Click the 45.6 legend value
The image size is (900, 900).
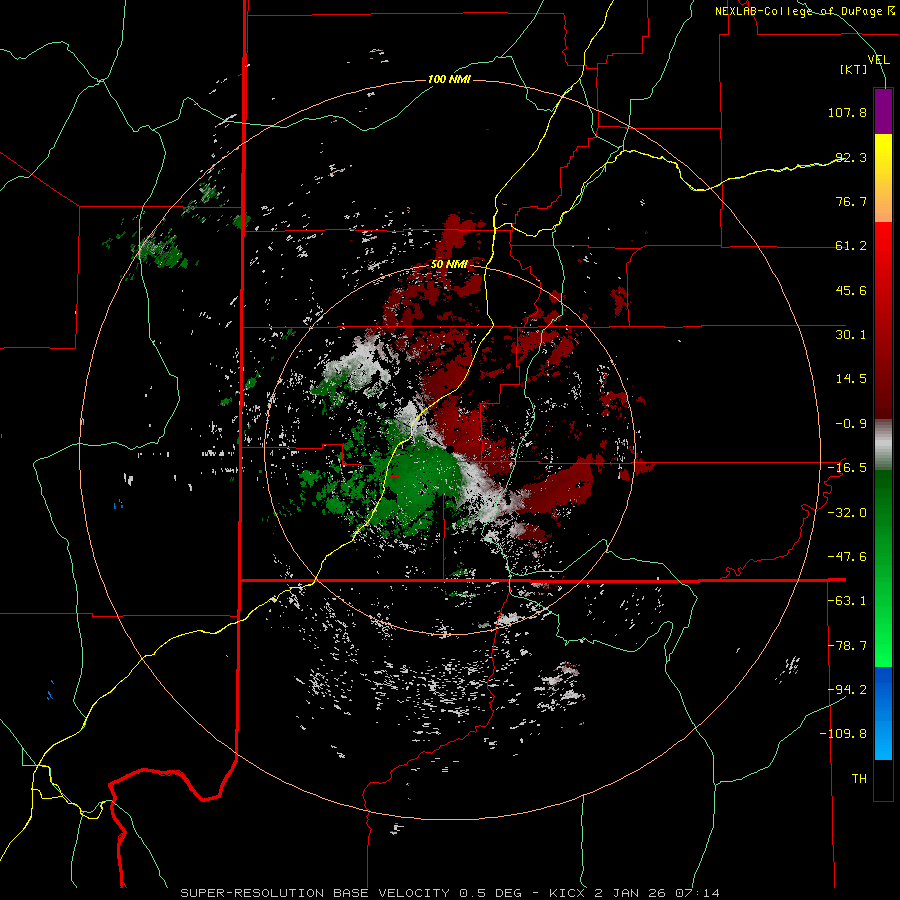tap(851, 290)
